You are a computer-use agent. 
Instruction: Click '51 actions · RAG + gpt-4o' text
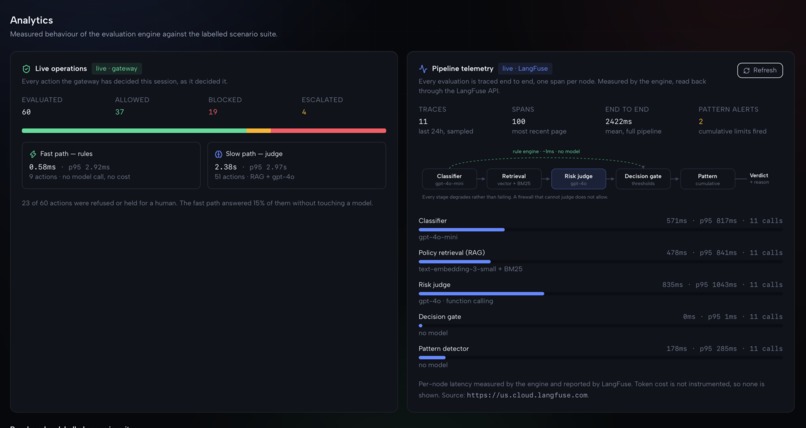254,177
